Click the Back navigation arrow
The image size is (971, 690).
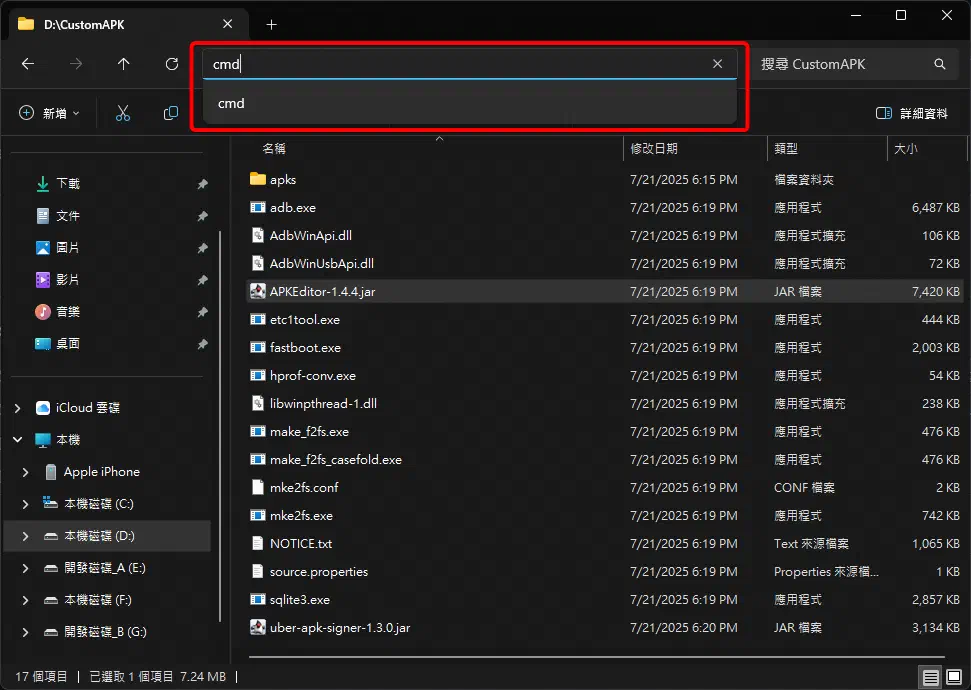coord(28,64)
